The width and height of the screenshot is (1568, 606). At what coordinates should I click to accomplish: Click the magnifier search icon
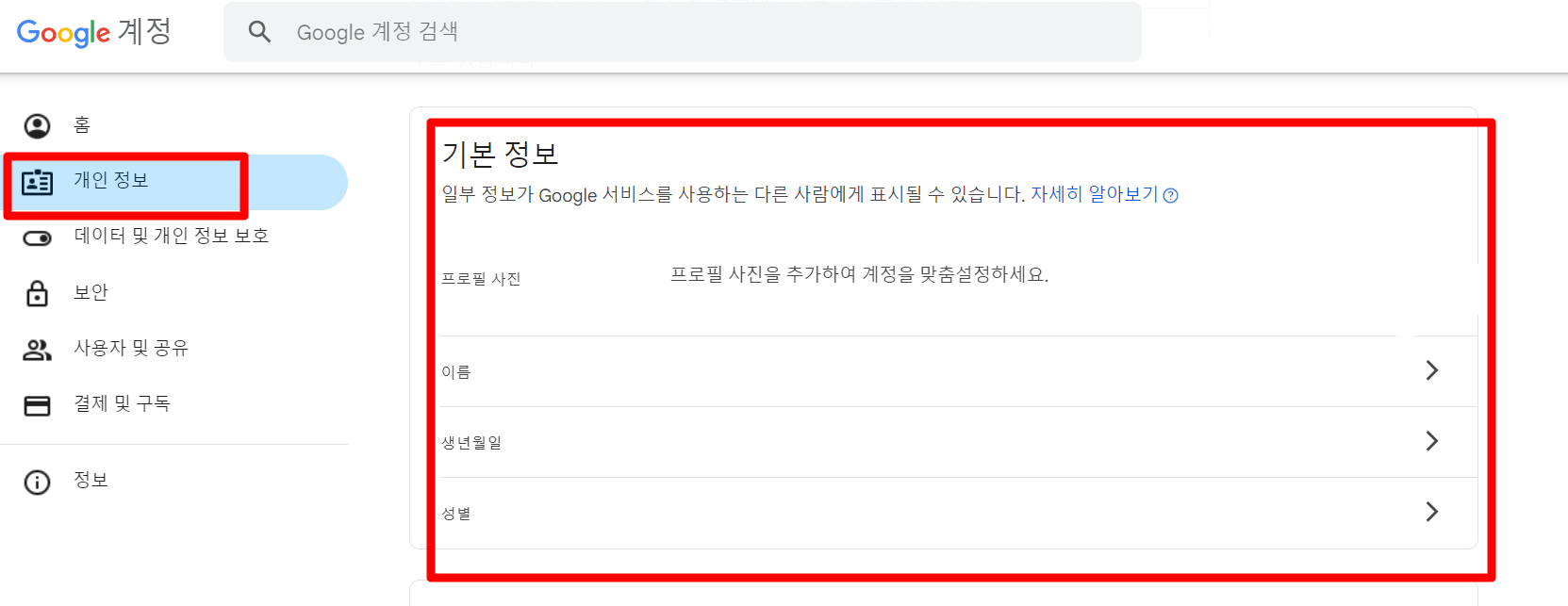click(x=259, y=32)
